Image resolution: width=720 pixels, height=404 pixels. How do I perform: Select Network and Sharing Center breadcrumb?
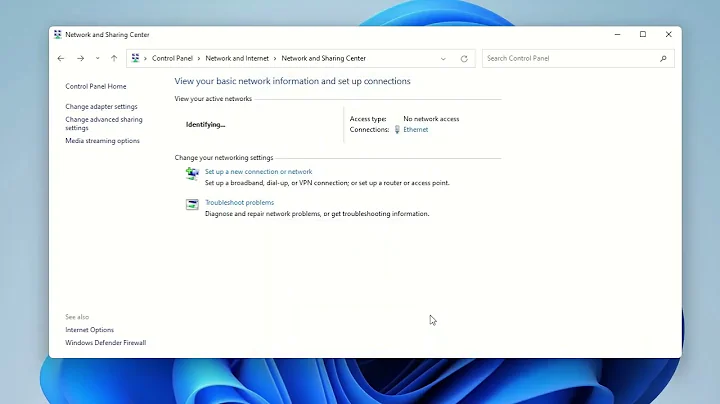click(324, 58)
